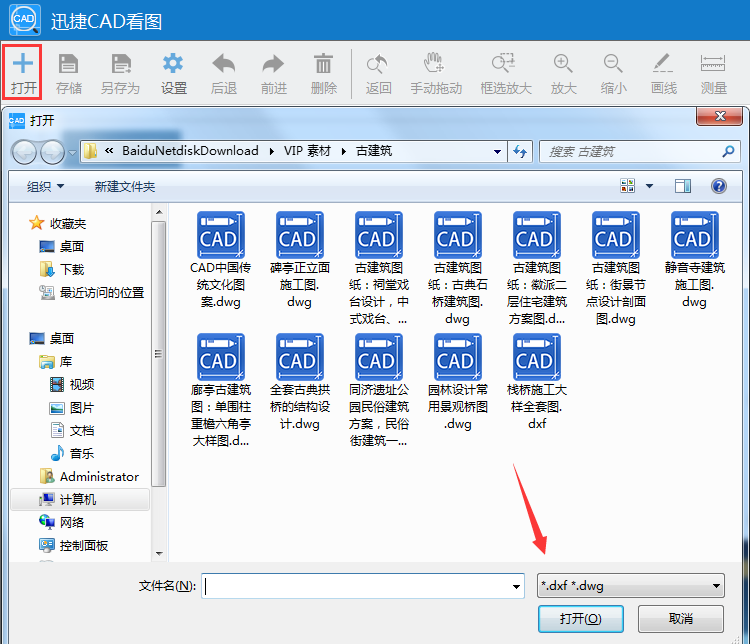Open the 组织 organize dropdown menu
Viewport: 750px width, 644px height.
click(45, 186)
